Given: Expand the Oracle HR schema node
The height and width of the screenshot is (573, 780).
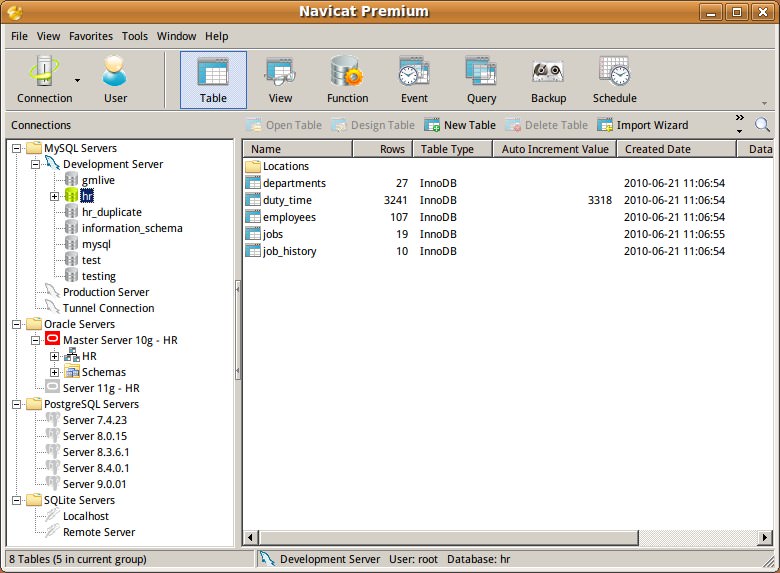Looking at the screenshot, I should [54, 356].
